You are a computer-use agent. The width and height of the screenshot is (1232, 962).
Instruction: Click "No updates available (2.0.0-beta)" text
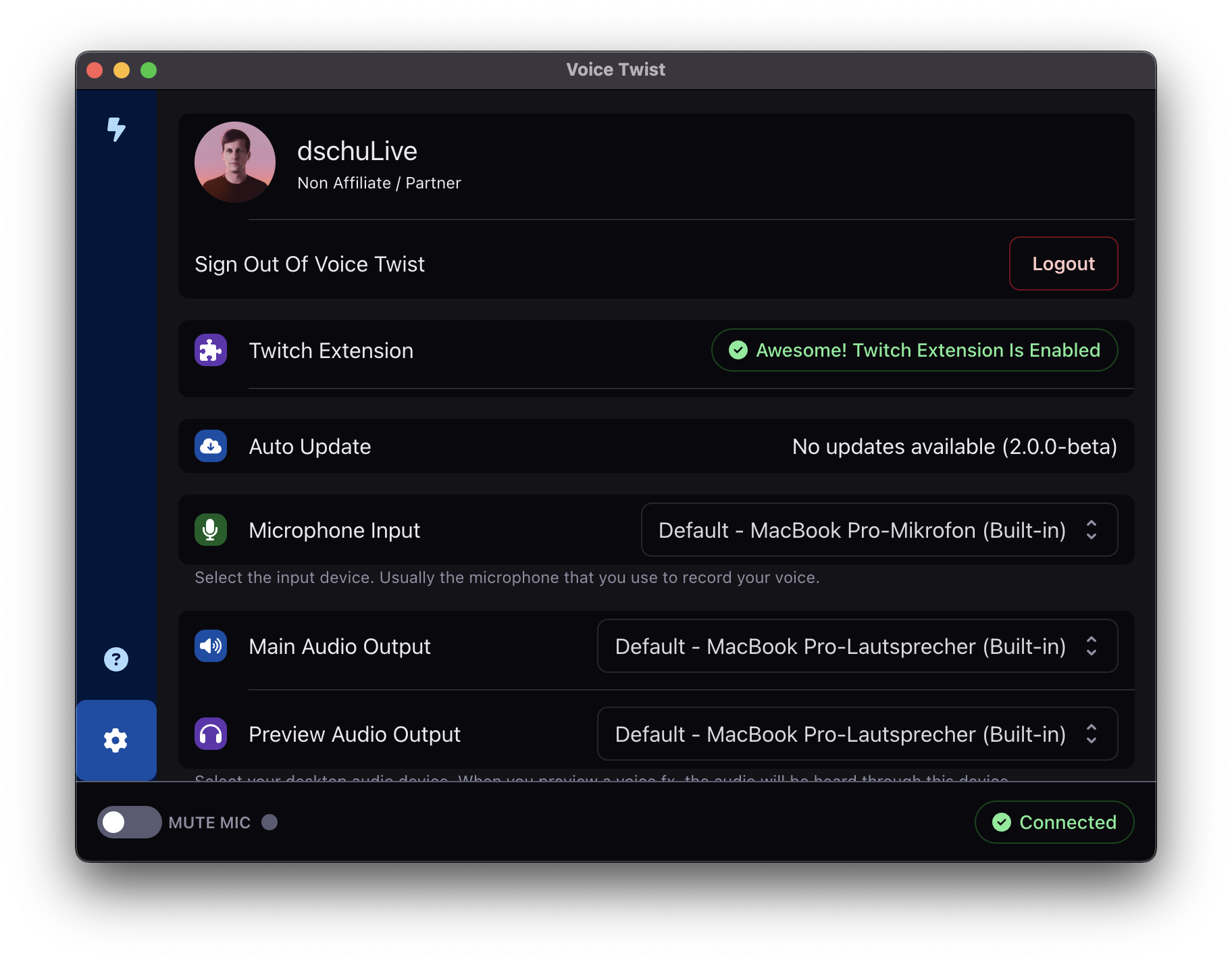pos(954,447)
